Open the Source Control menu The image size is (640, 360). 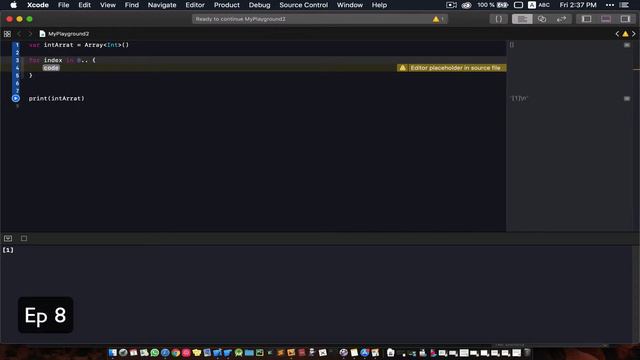click(x=303, y=5)
